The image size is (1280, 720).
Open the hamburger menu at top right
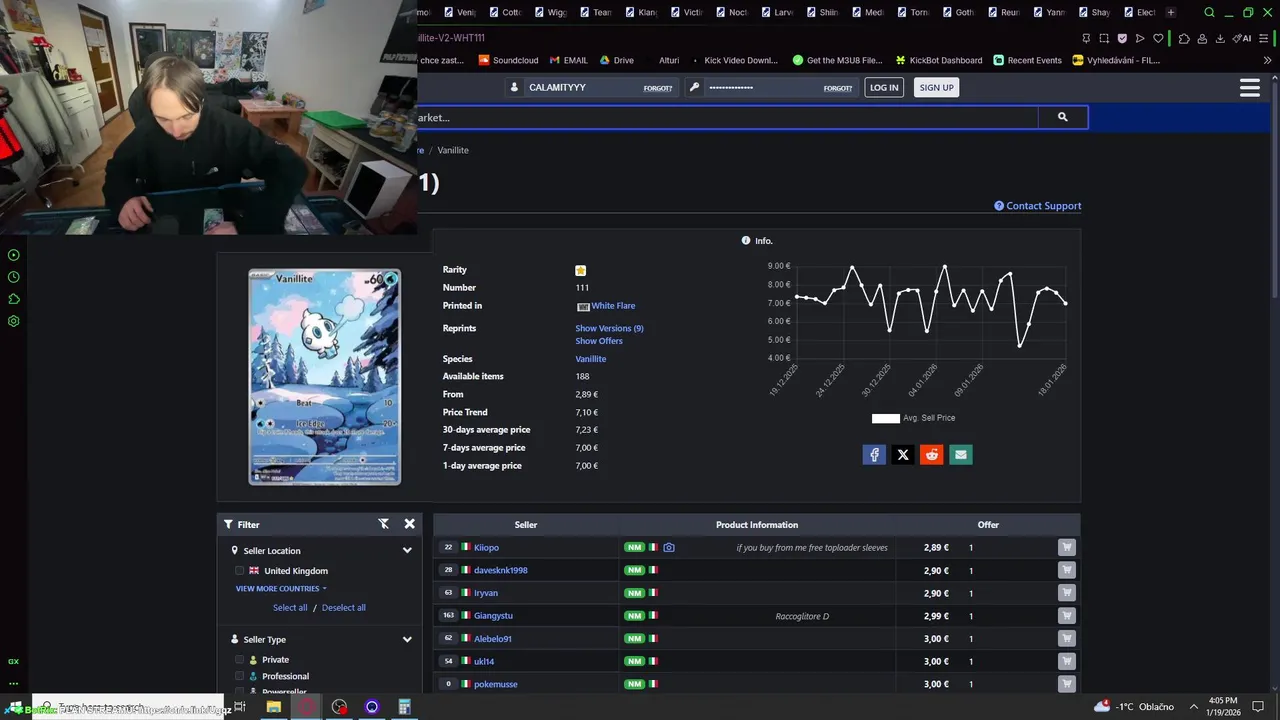(x=1249, y=87)
